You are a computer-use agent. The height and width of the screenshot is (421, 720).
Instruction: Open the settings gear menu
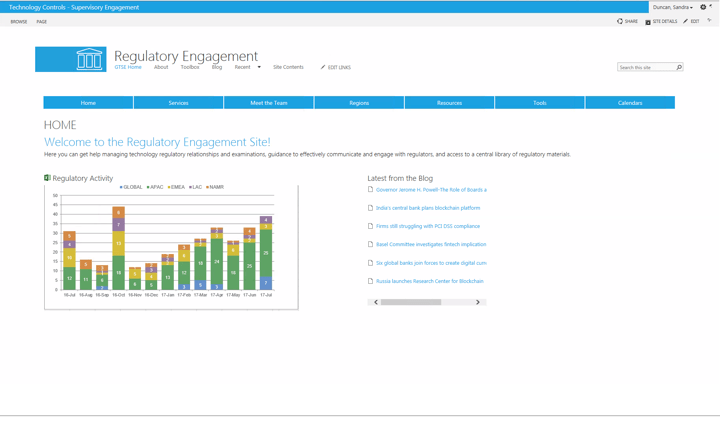[703, 7]
